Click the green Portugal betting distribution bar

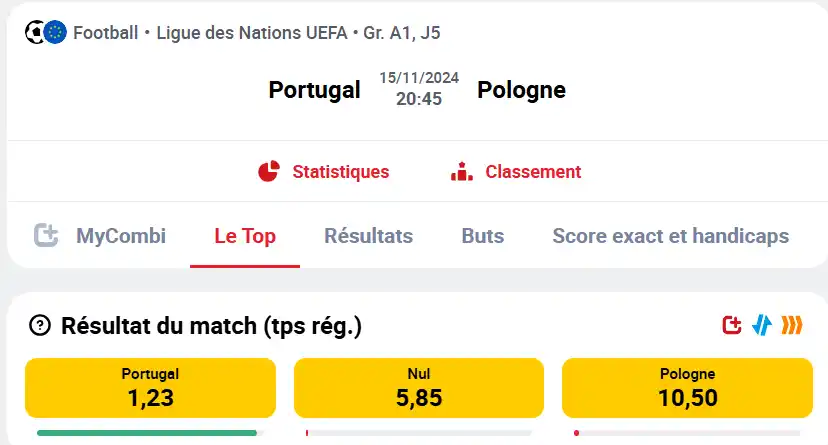coord(147,433)
